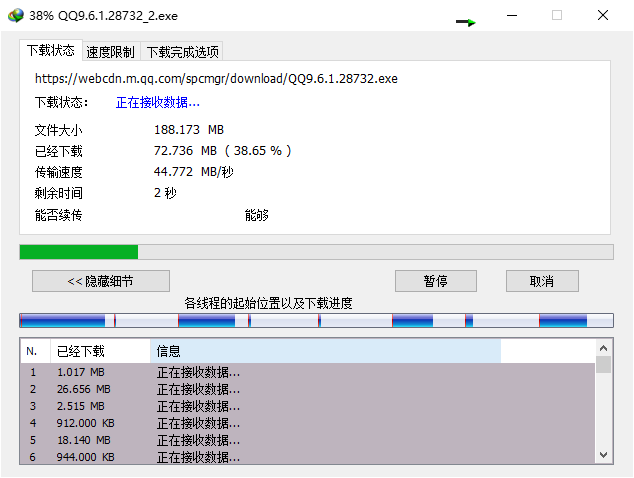Select thread row with 18.140 MB
This screenshot has height=478, width=634.
308,440
